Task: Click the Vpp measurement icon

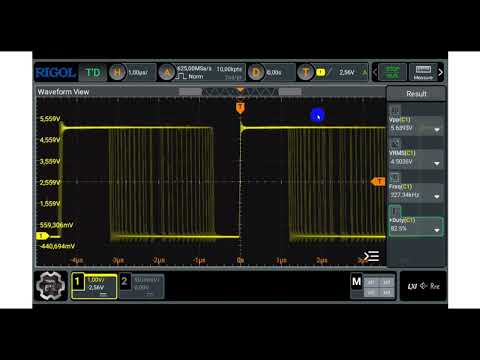Action: tap(395, 110)
